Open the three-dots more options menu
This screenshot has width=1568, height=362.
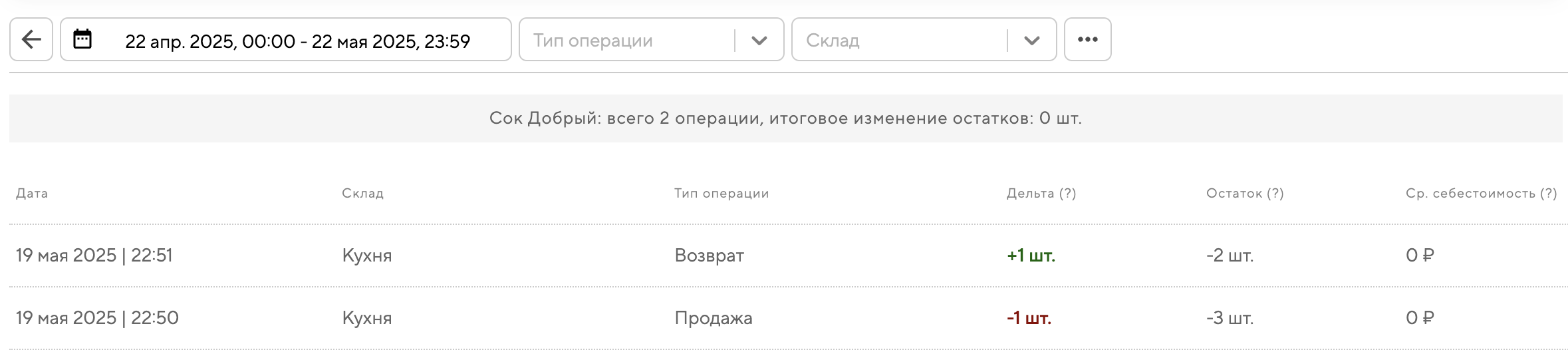tap(1087, 40)
